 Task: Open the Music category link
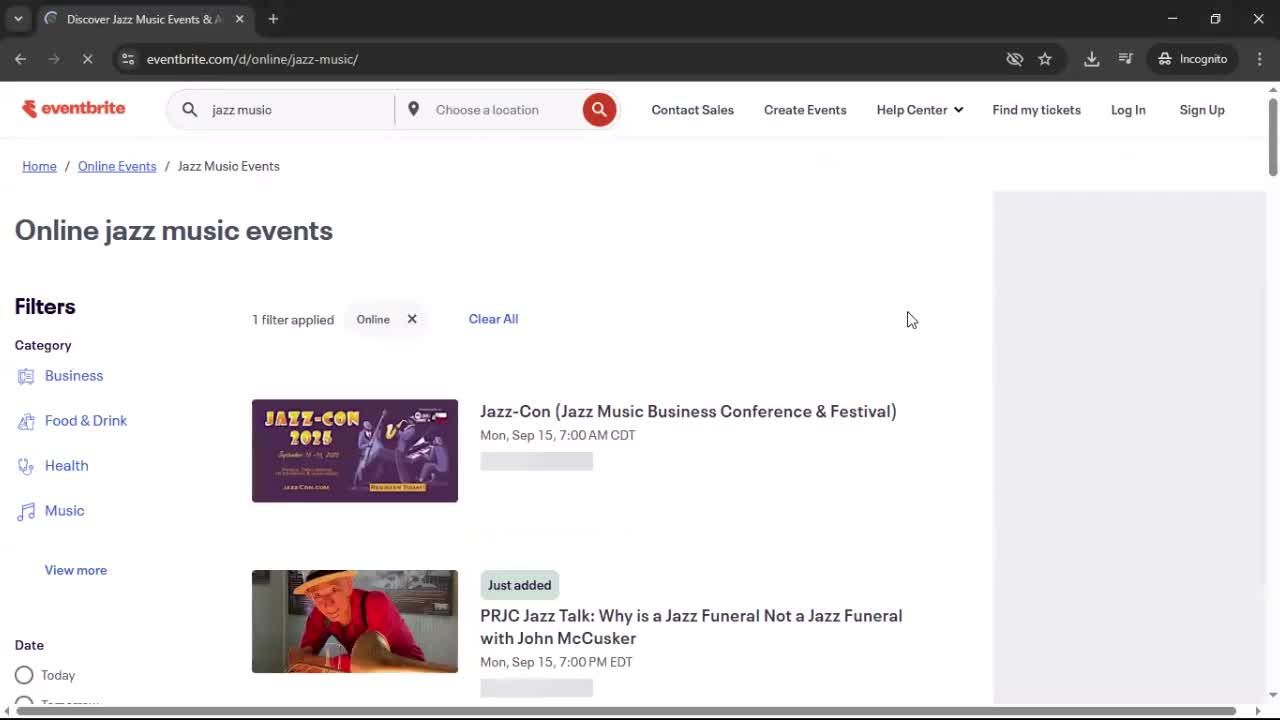pyautogui.click(x=65, y=511)
